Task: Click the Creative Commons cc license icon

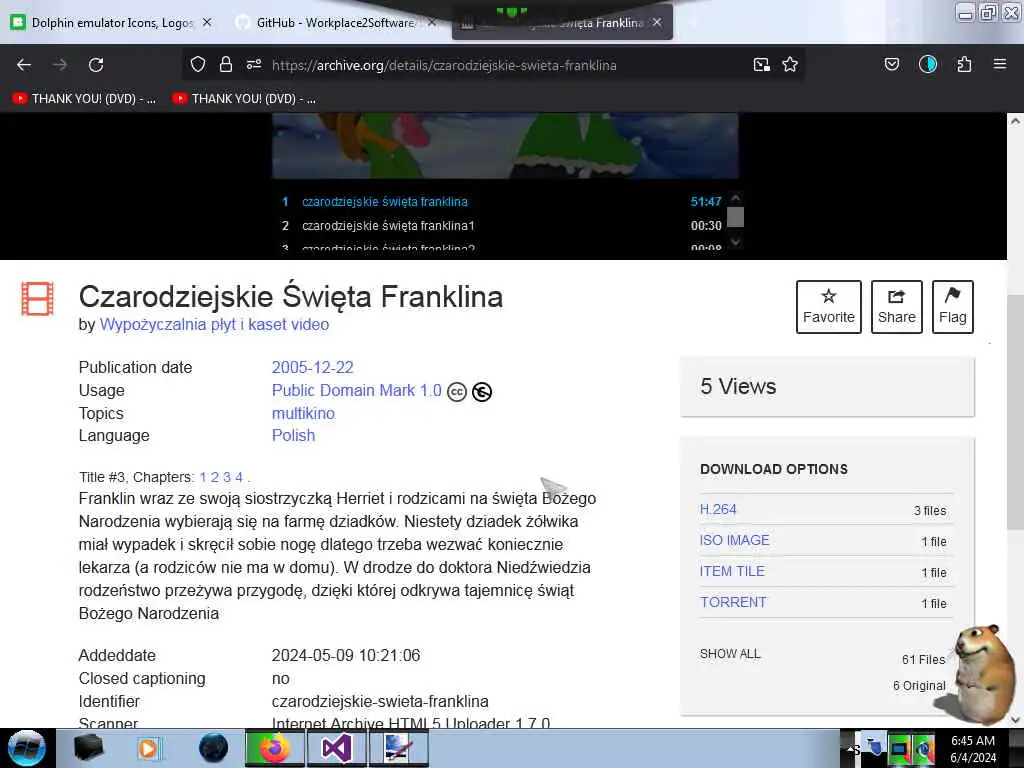Action: [x=457, y=392]
